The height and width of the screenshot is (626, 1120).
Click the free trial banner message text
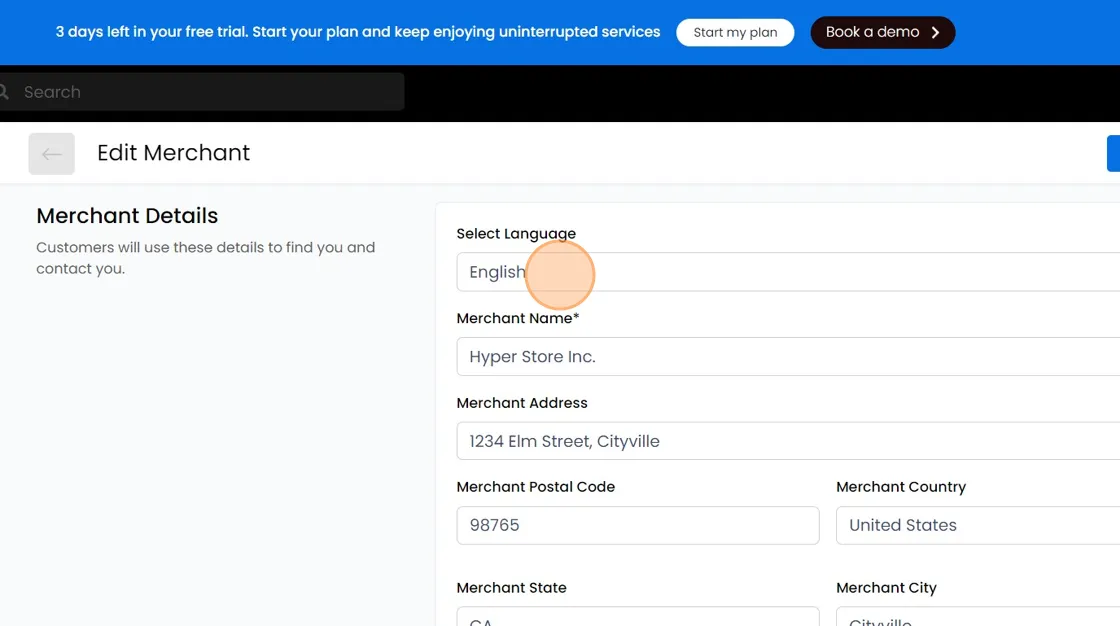(x=358, y=32)
